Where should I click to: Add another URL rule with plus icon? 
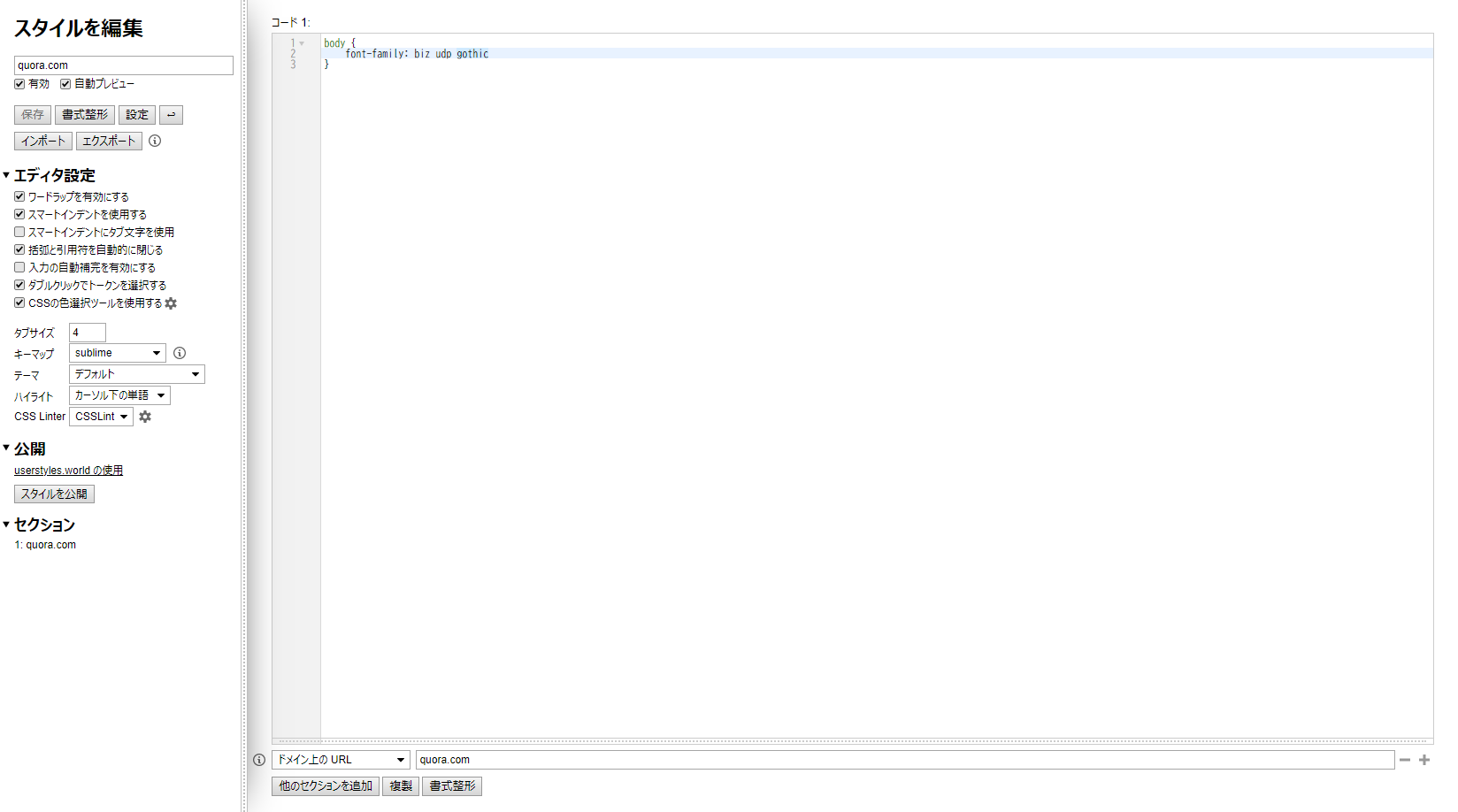pos(1424,760)
